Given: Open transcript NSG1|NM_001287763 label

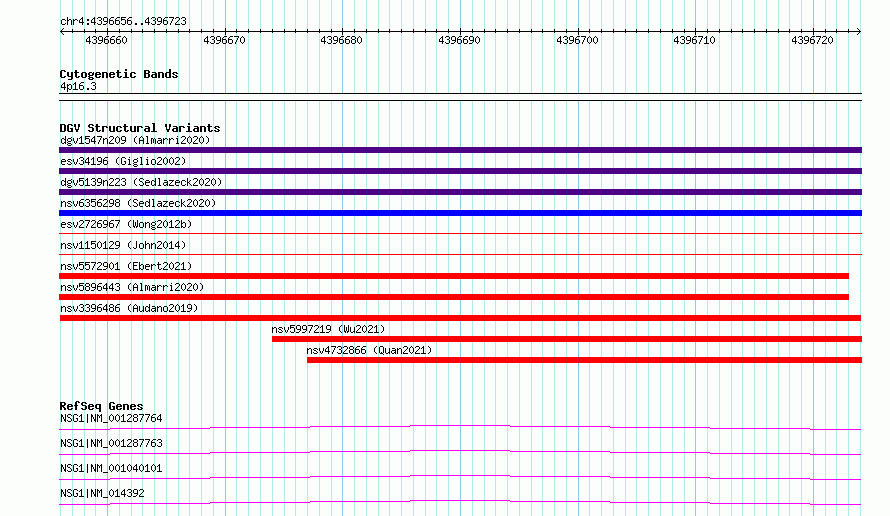Looking at the screenshot, I should point(111,443).
